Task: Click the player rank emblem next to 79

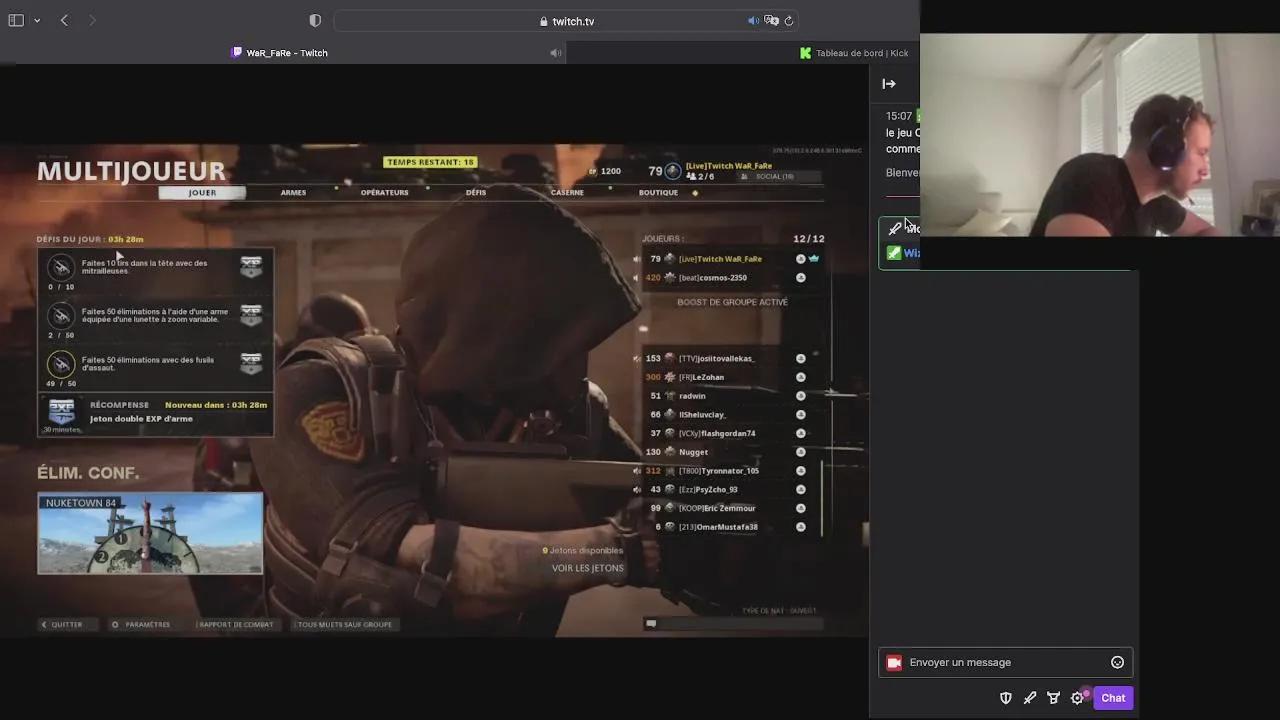Action: (672, 171)
